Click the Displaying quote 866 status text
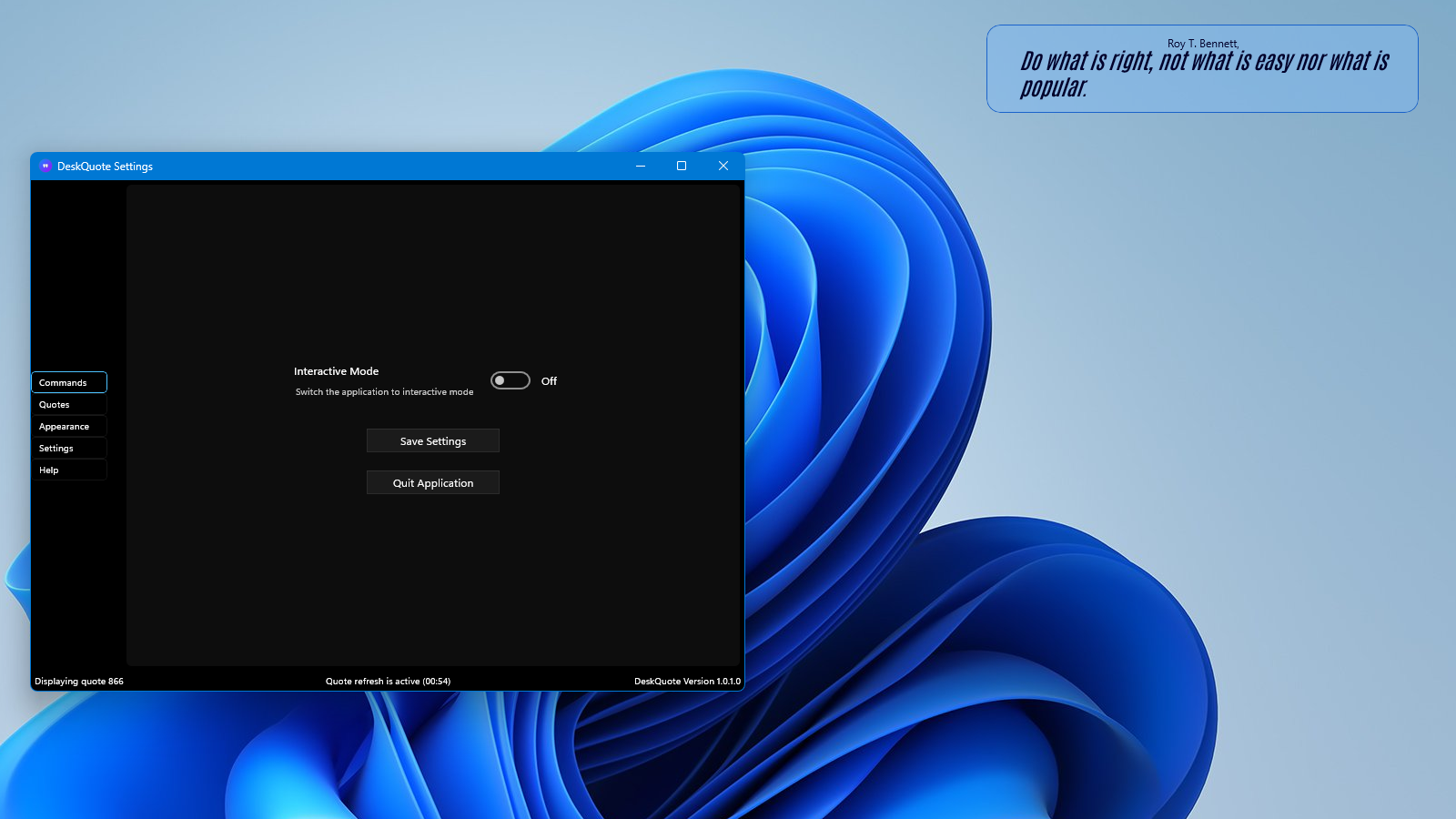Viewport: 1456px width, 819px height. tap(78, 681)
